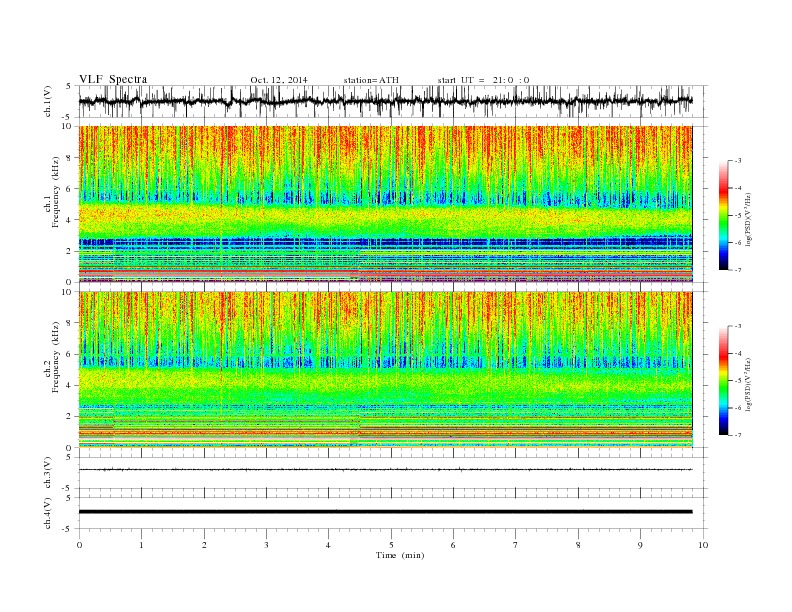Screen dimensions: 792x612
Task: Click time axis tick label "6"
Action: [453, 545]
